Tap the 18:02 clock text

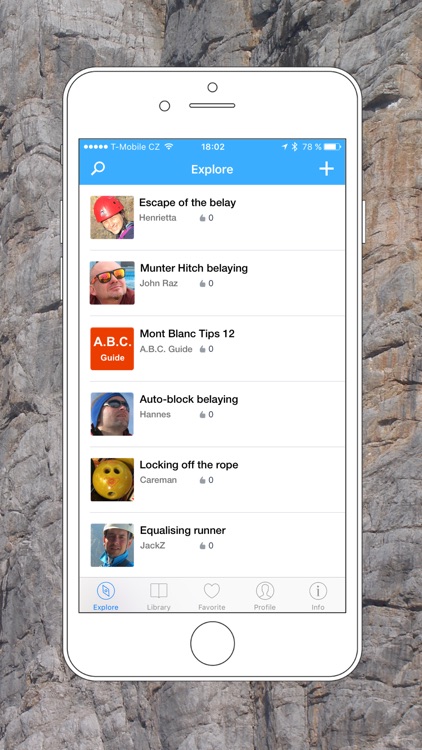[212, 147]
